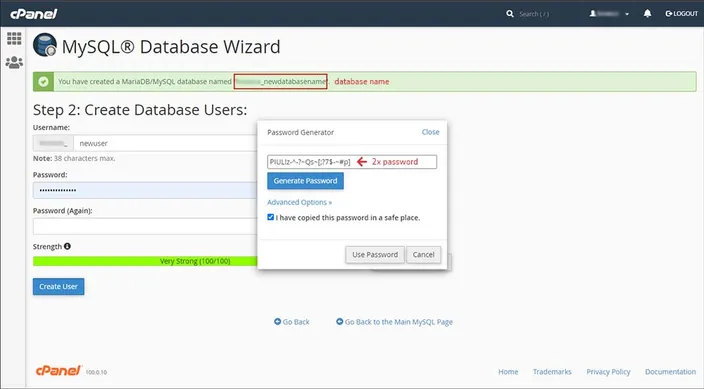Screen dimensions: 704x389
Task: Click the 'Password Generator' dialog title
Action: (300, 133)
